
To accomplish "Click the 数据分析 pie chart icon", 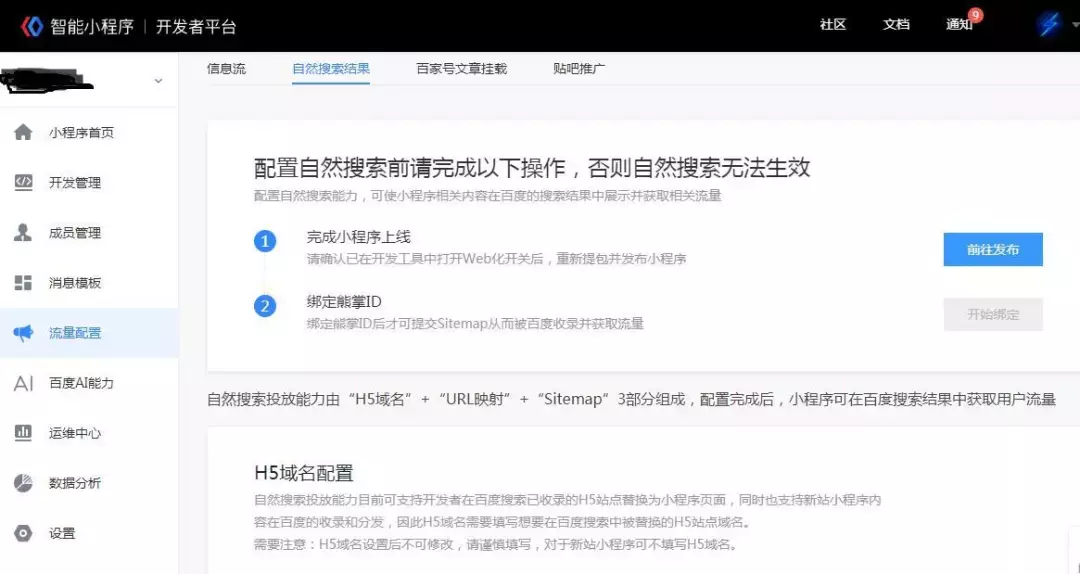I will coord(23,483).
